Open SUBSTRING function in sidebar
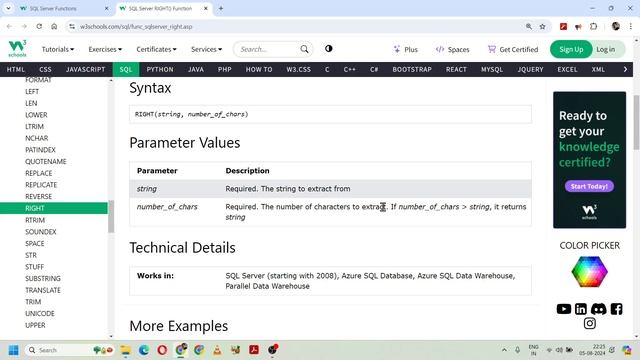Viewport: 640px width, 360px height. (x=42, y=278)
